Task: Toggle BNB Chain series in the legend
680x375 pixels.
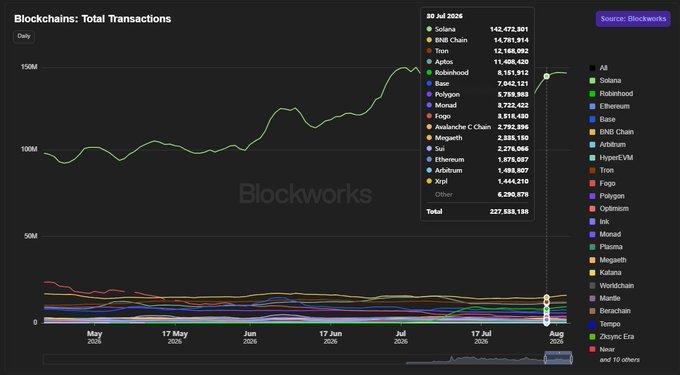Action: click(611, 132)
